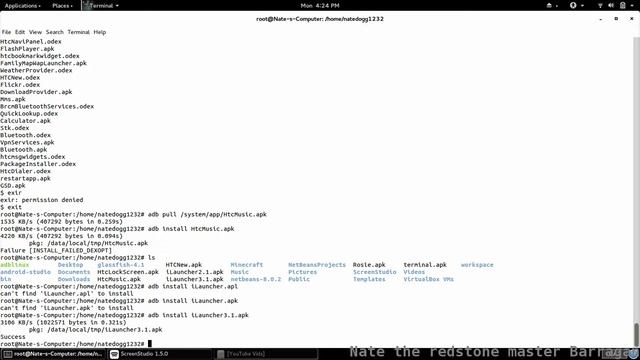Open the Search menu
The height and width of the screenshot is (360, 640).
click(x=55, y=32)
